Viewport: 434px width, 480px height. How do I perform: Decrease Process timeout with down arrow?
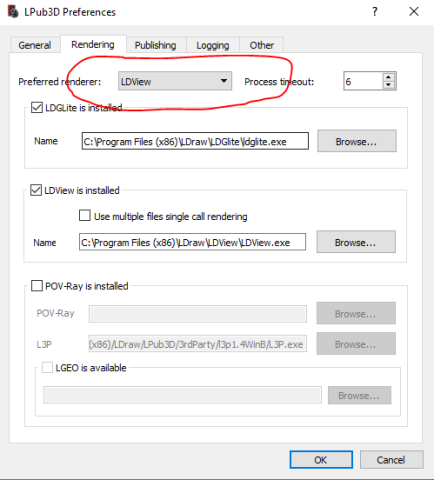pos(389,85)
